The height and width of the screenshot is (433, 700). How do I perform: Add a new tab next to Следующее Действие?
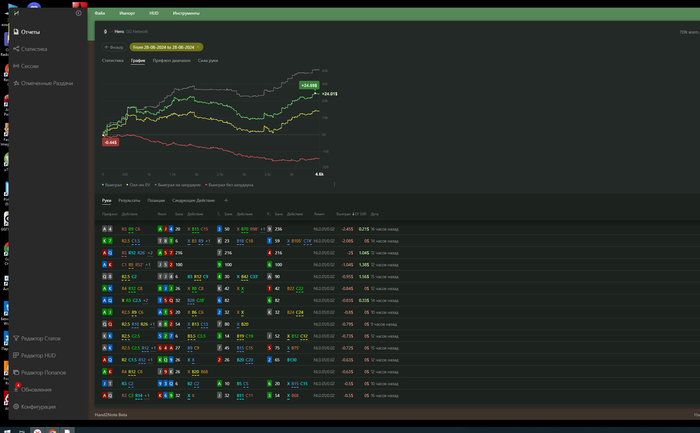tap(225, 200)
